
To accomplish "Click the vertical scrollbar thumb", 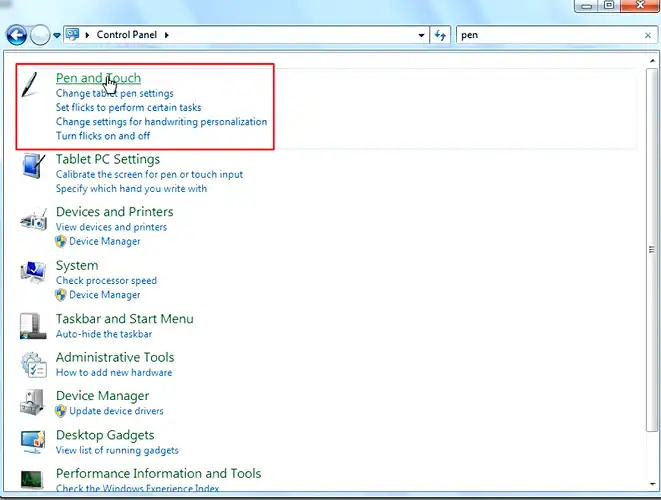I will [x=652, y=250].
